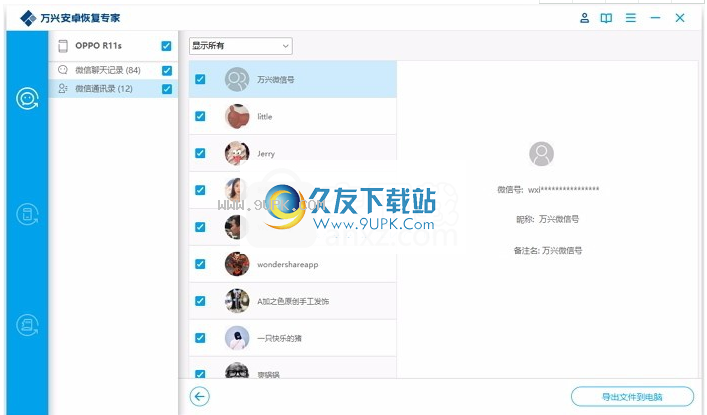The height and width of the screenshot is (415, 707).
Task: Click 昵称: 万兴微信号 text
Action: tap(547, 219)
